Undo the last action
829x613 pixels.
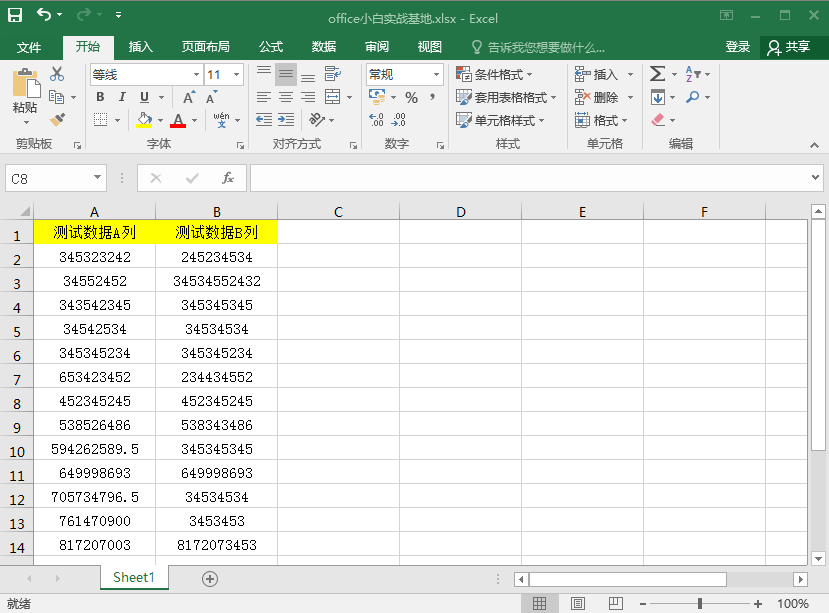[44, 15]
